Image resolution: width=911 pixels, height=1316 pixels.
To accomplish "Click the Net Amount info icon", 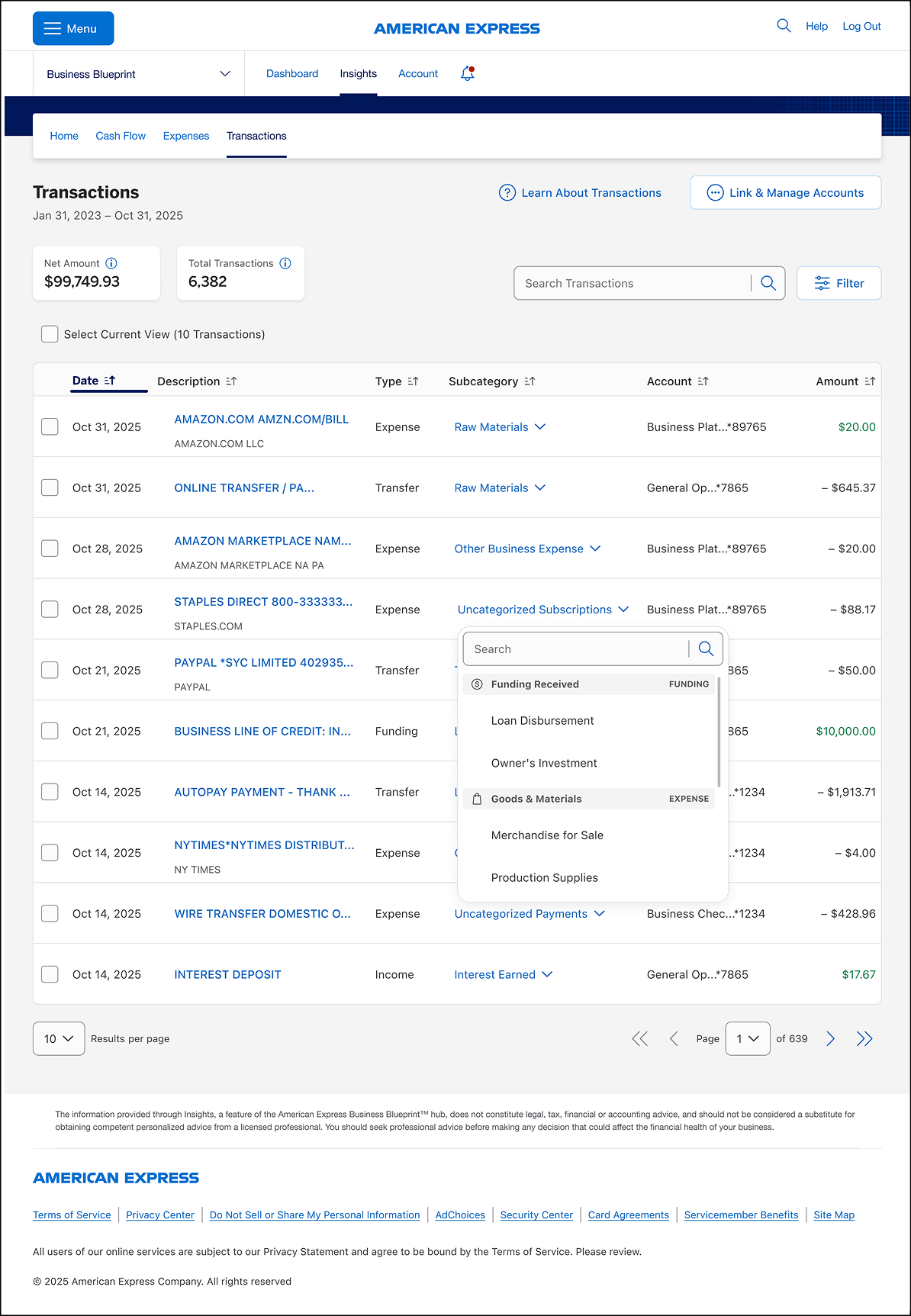I will [x=111, y=263].
